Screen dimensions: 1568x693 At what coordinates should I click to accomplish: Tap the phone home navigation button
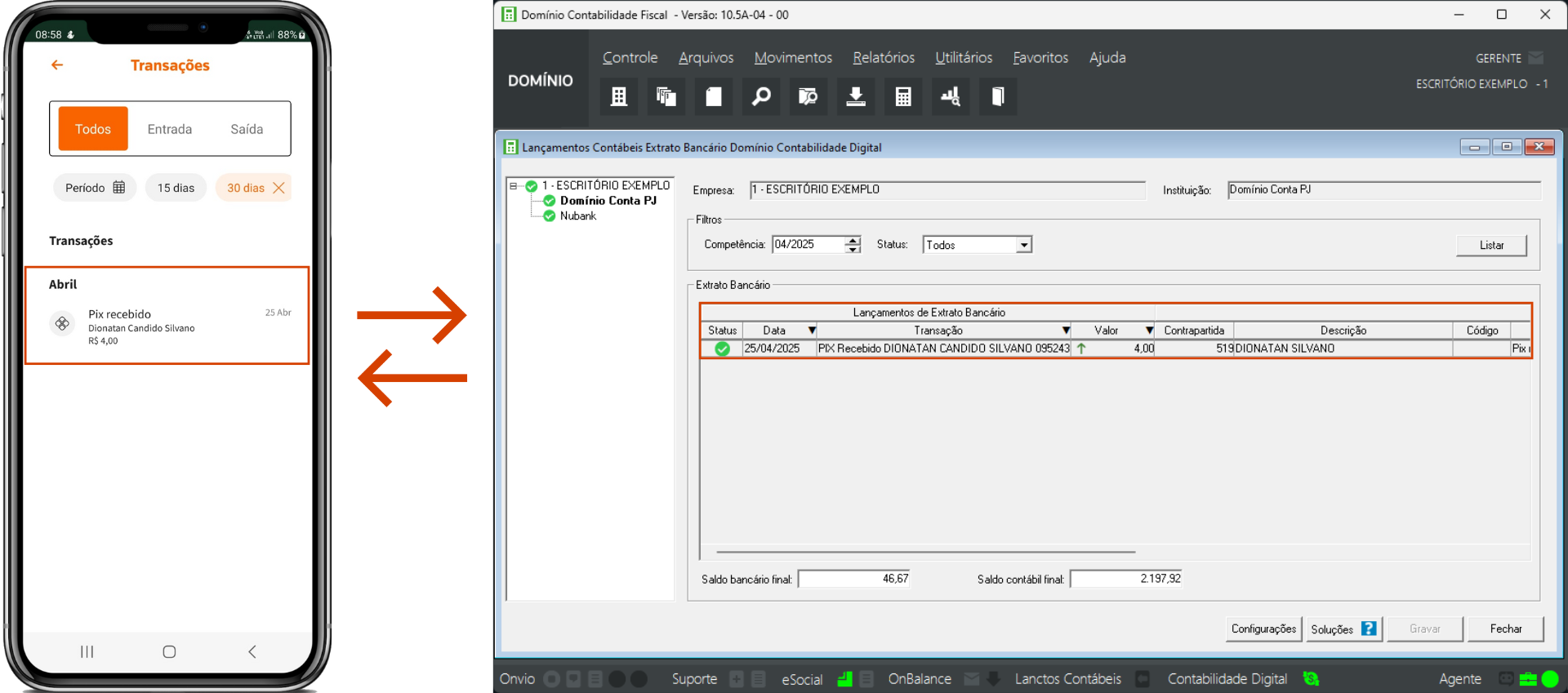coord(169,651)
